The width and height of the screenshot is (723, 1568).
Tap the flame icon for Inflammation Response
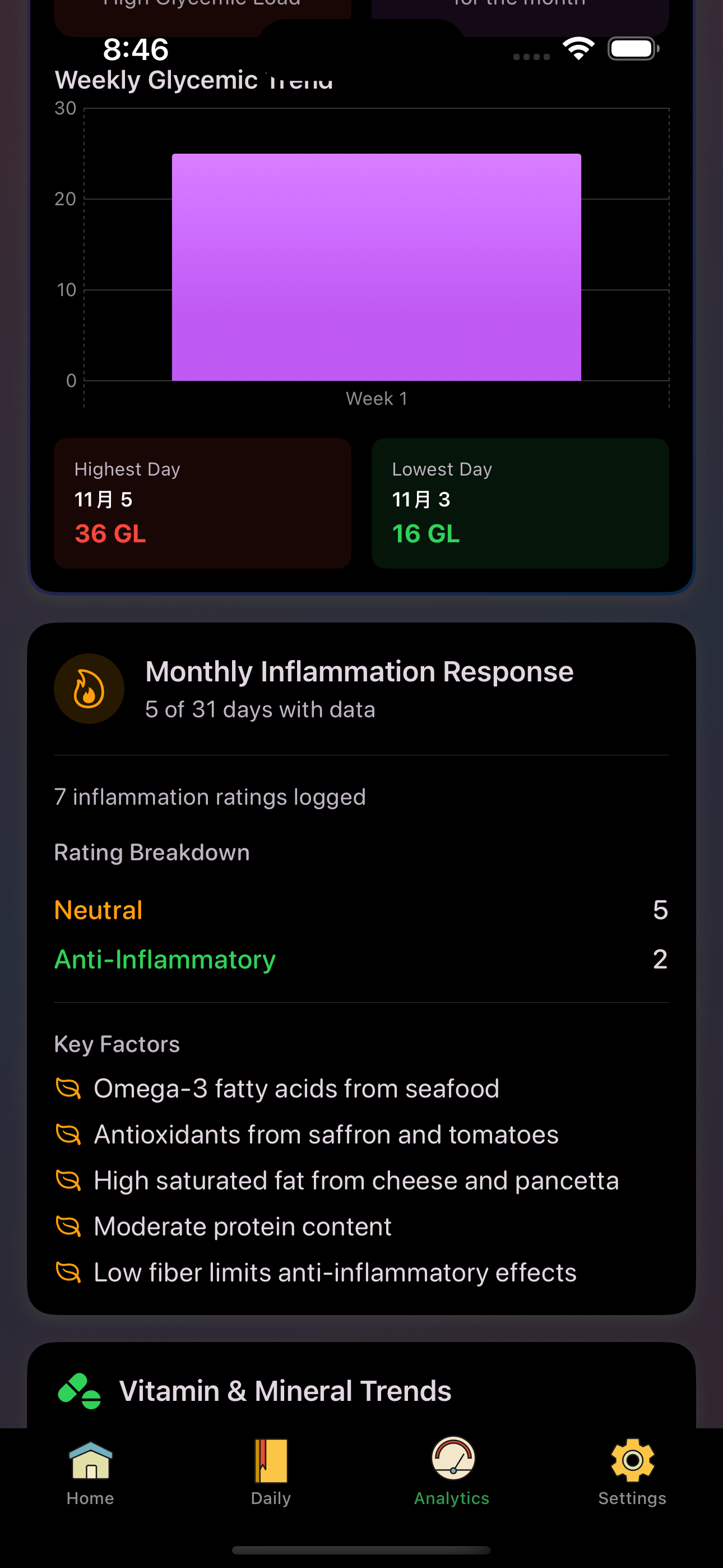pos(89,689)
